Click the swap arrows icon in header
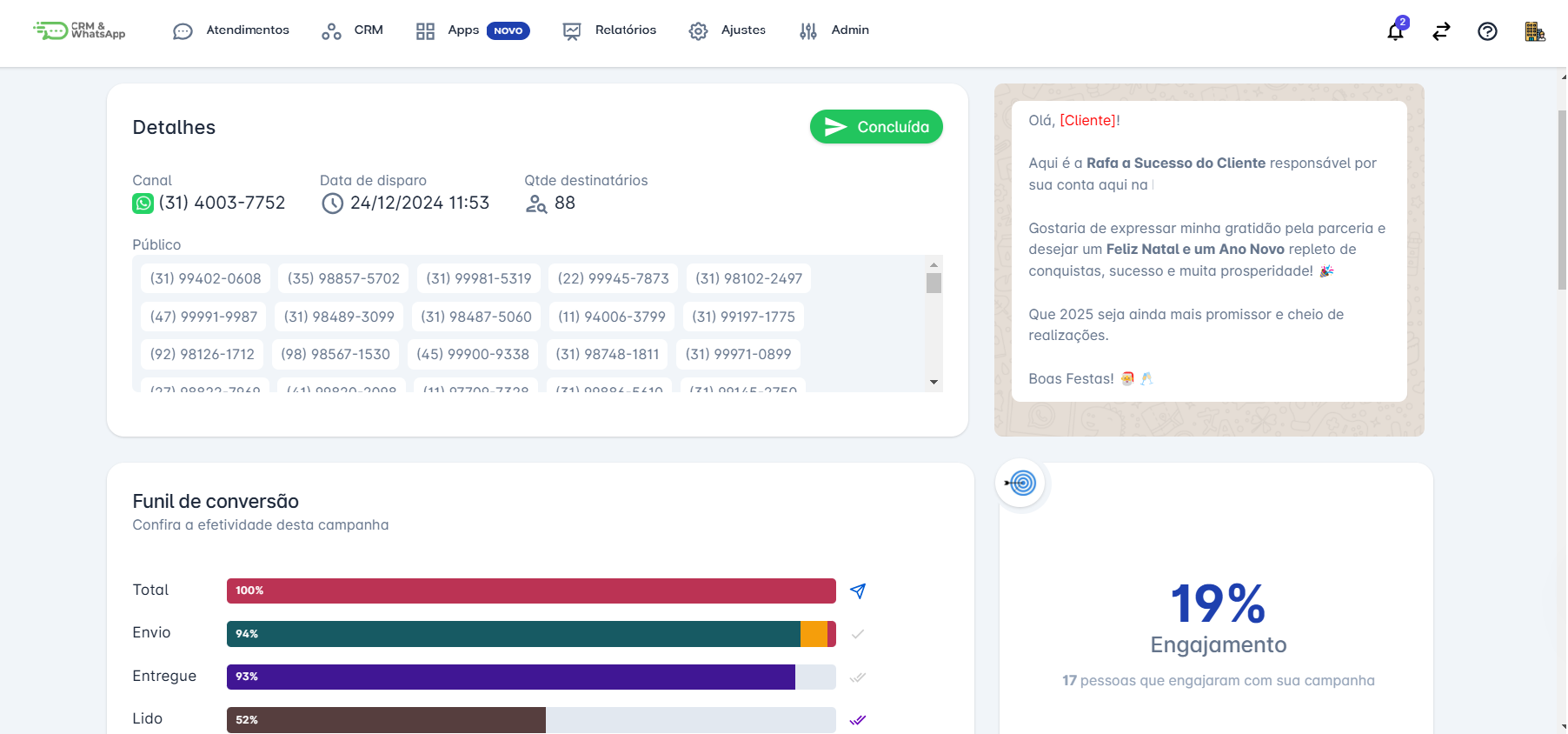The image size is (1568, 734). coord(1441,32)
